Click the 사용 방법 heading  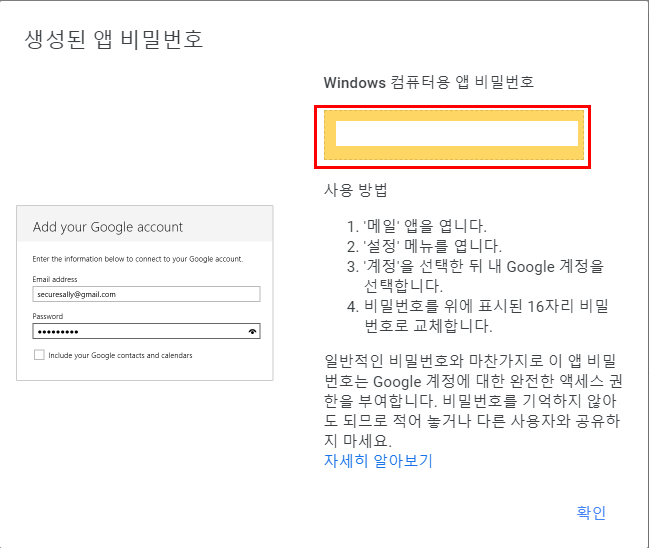356,190
